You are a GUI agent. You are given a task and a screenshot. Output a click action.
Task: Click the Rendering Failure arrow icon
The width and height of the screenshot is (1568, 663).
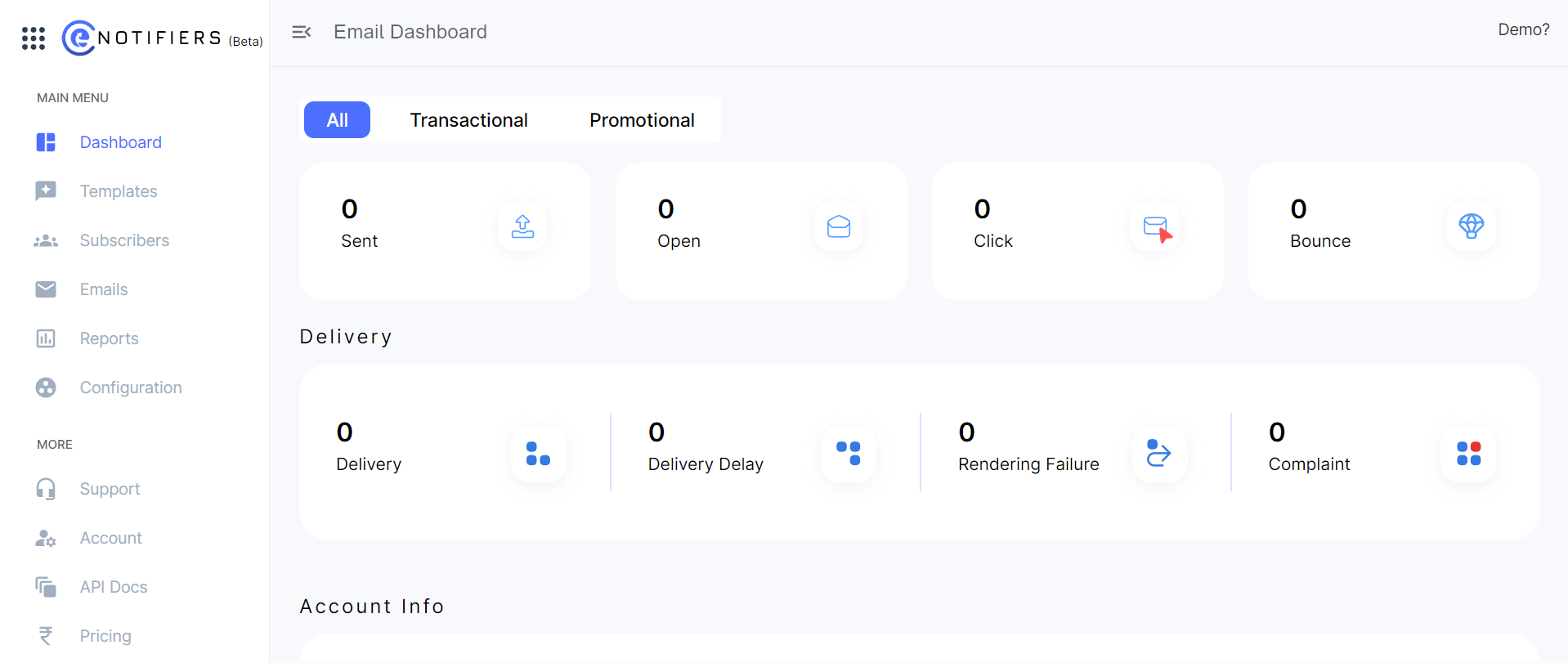pyautogui.click(x=1158, y=453)
